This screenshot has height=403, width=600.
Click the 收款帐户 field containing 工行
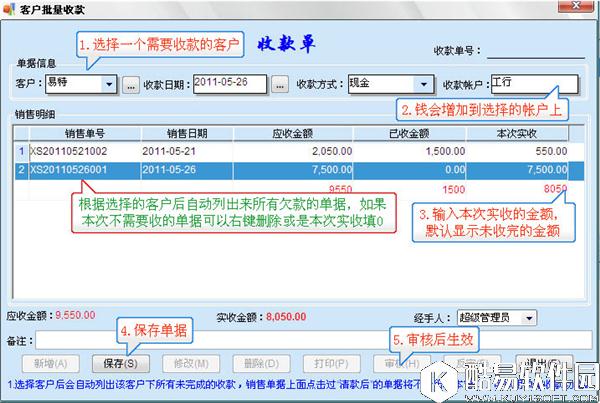[x=534, y=84]
